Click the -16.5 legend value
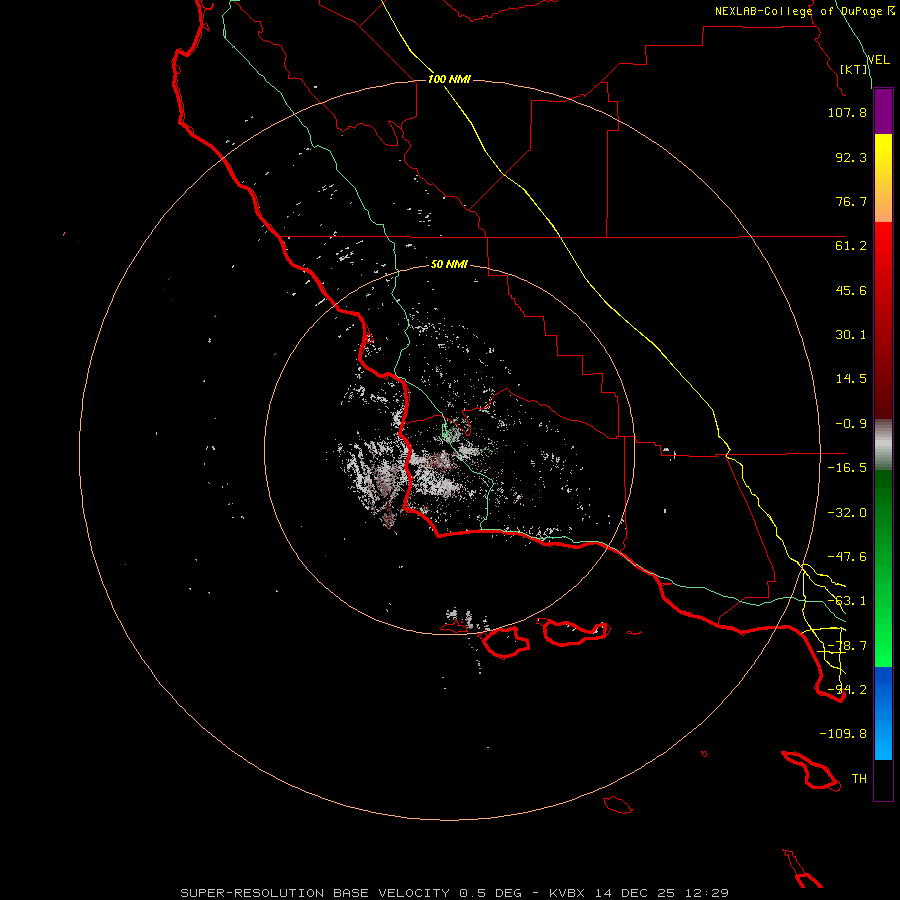The height and width of the screenshot is (900, 900). [847, 468]
